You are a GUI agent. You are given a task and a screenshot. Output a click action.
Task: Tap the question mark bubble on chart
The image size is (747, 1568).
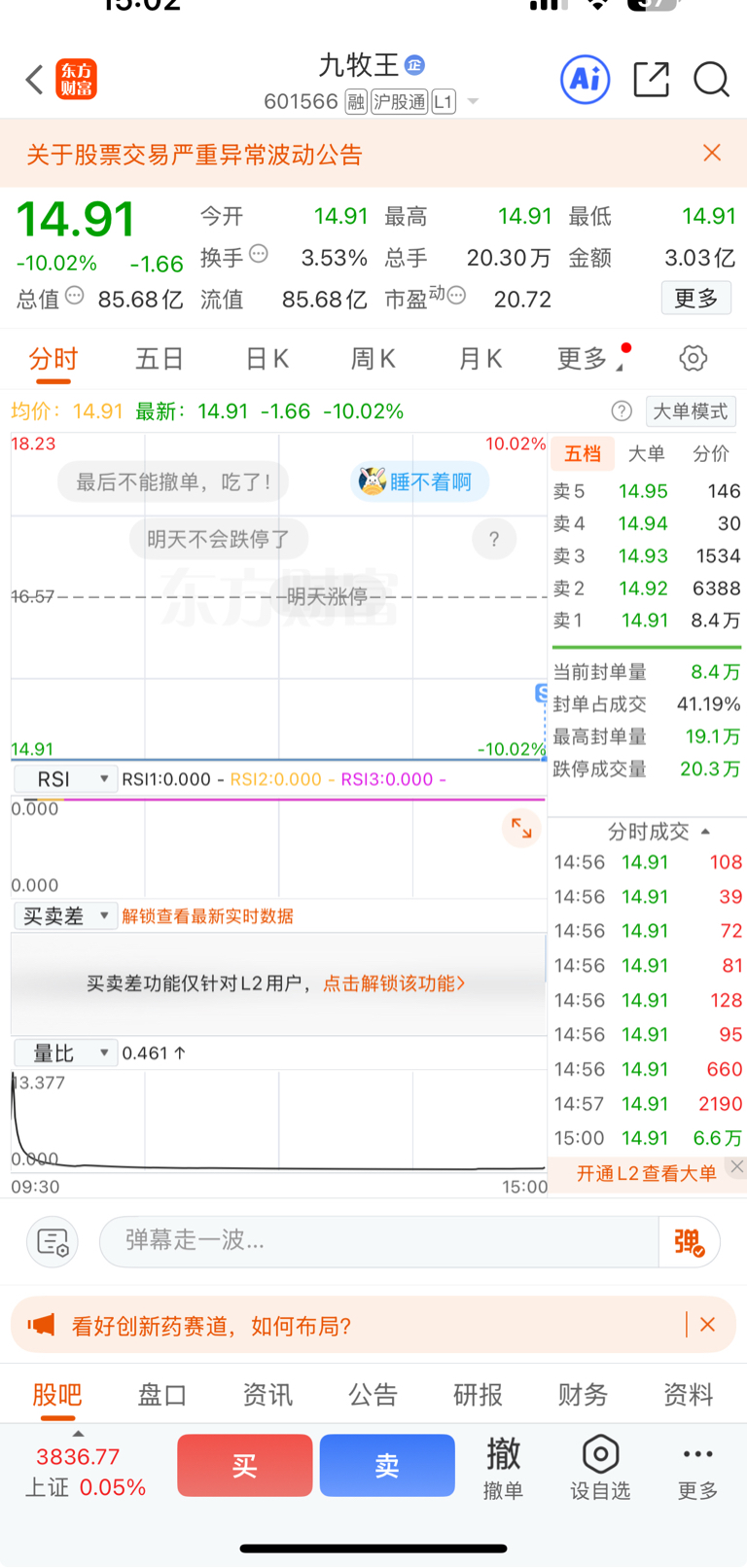click(x=494, y=539)
